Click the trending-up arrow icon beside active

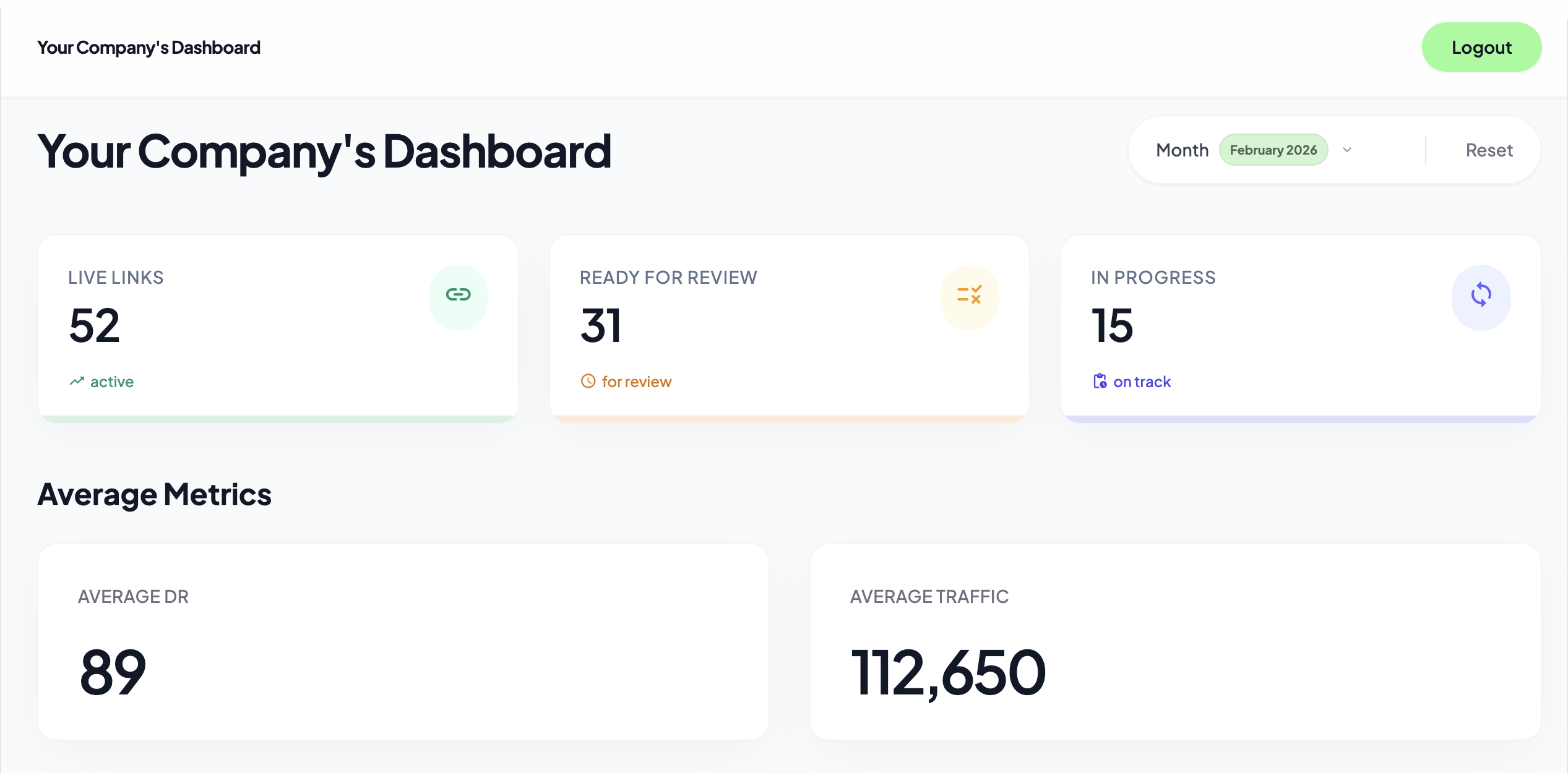coord(77,382)
